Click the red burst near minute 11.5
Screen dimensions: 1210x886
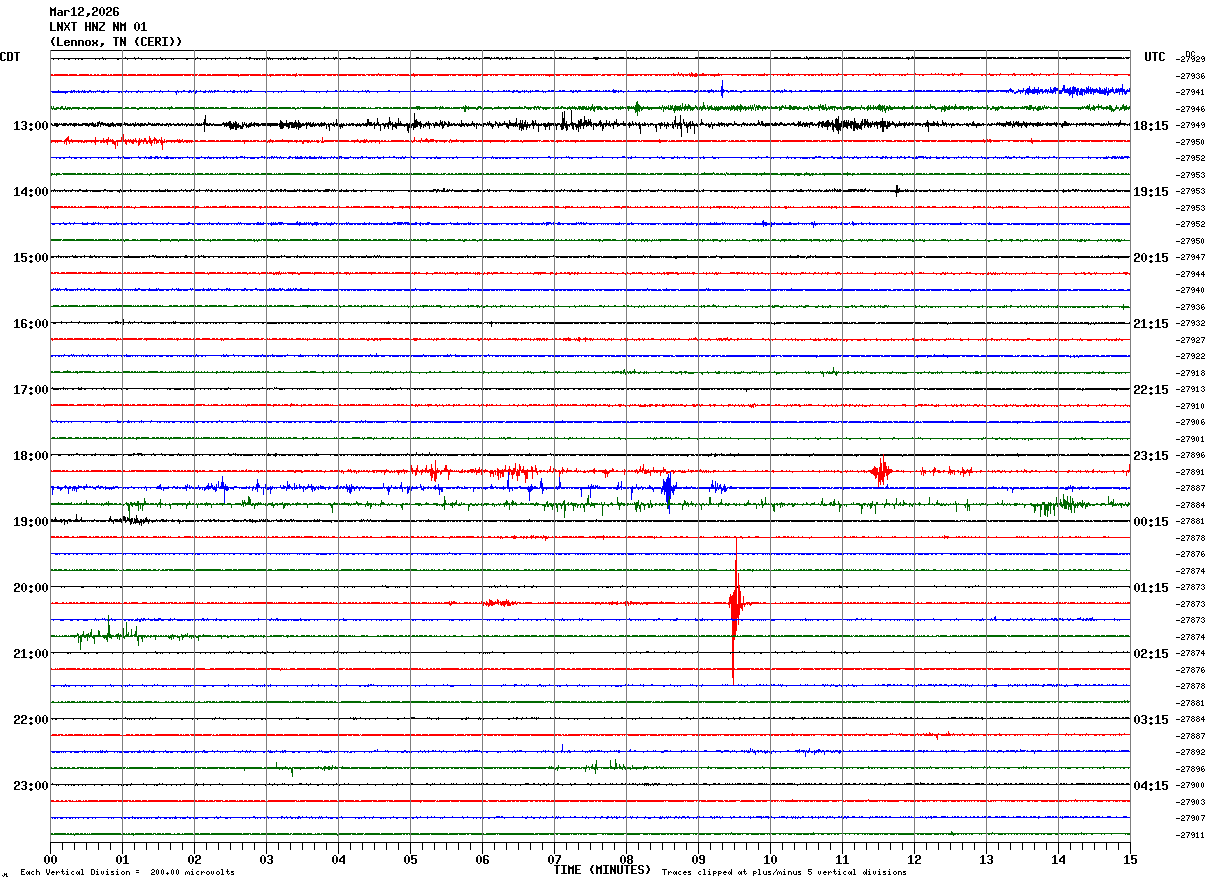881,471
